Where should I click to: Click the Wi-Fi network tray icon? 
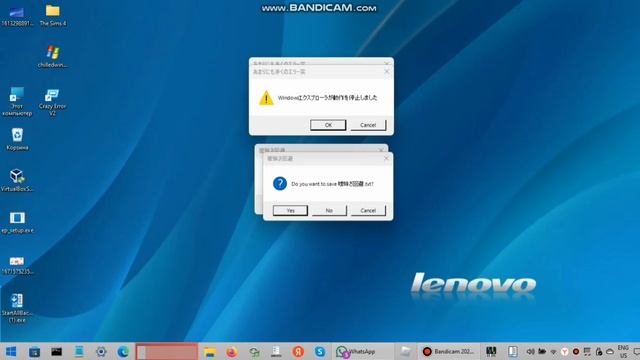[x=553, y=352]
